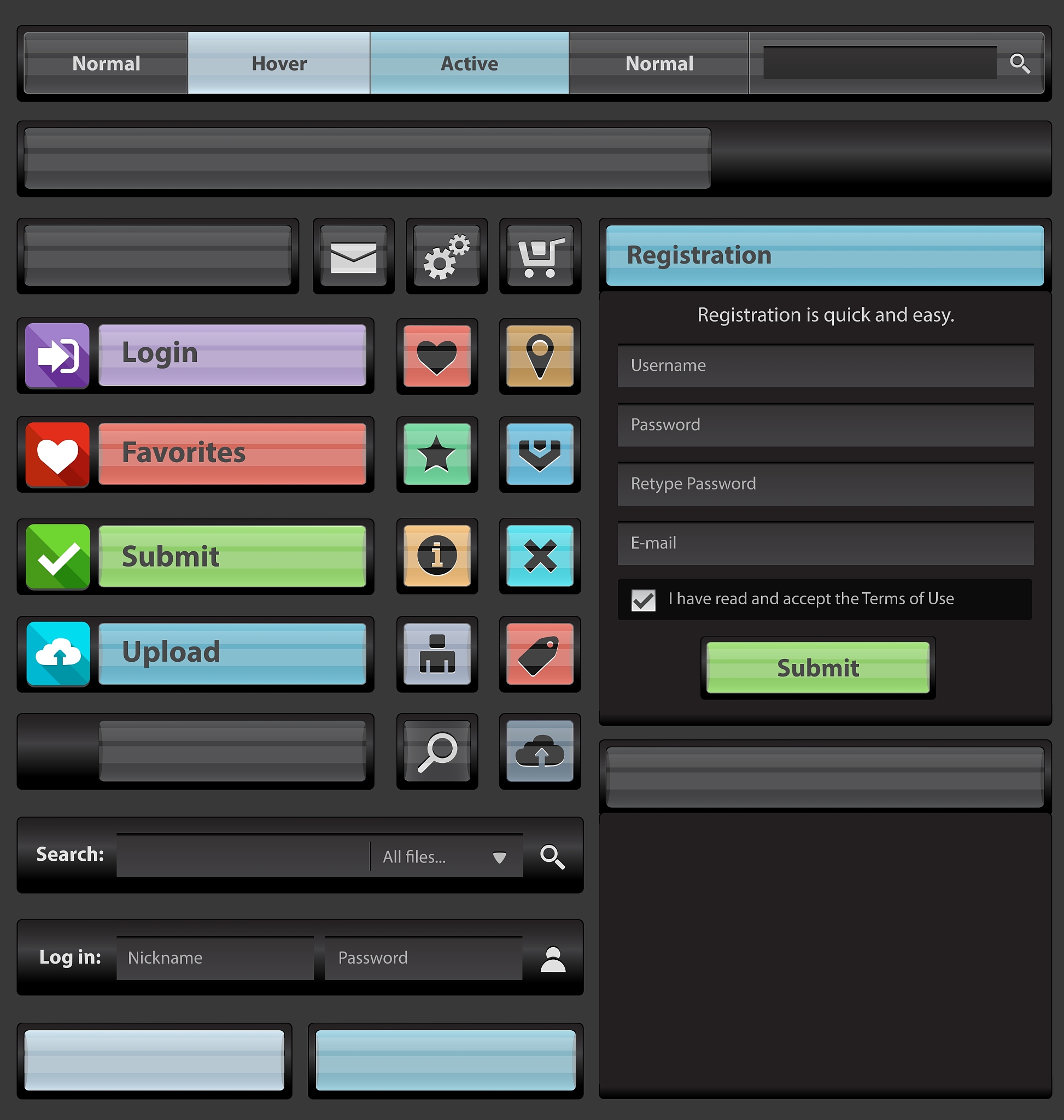Switch to the Active tab
This screenshot has height=1120, width=1064.
470,63
